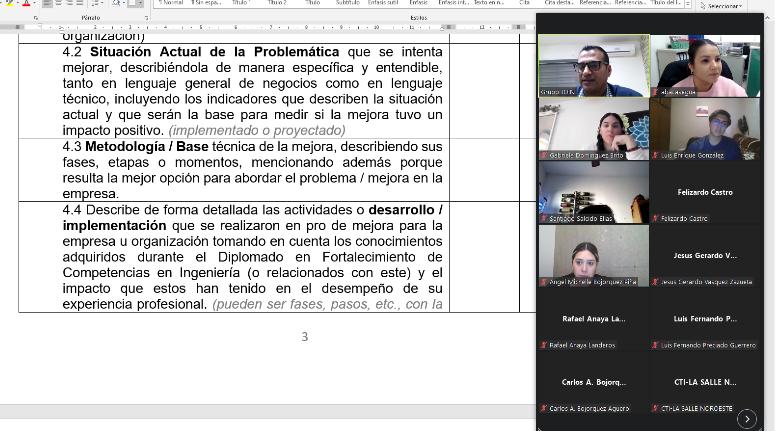Click the 'Estilos' group label

419,18
